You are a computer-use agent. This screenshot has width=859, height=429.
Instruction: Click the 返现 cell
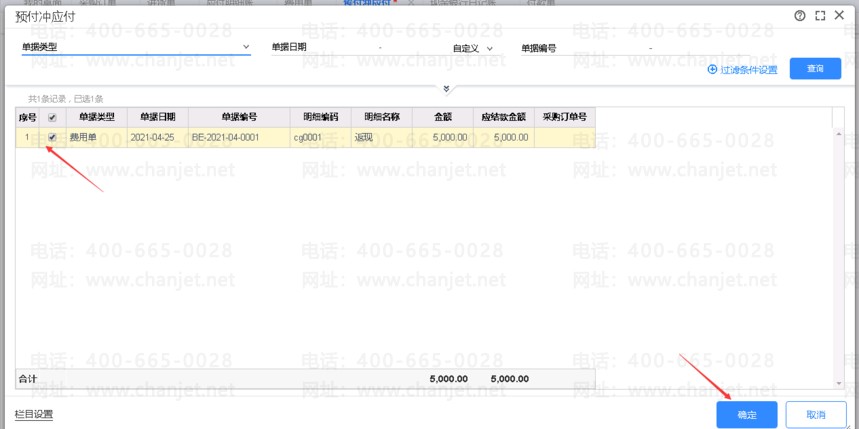click(382, 138)
